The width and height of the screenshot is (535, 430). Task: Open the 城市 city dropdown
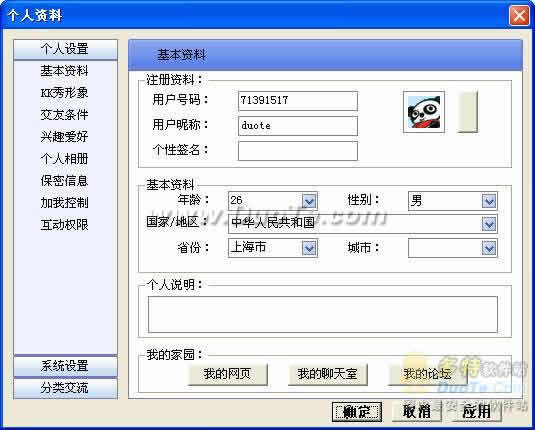click(x=489, y=248)
